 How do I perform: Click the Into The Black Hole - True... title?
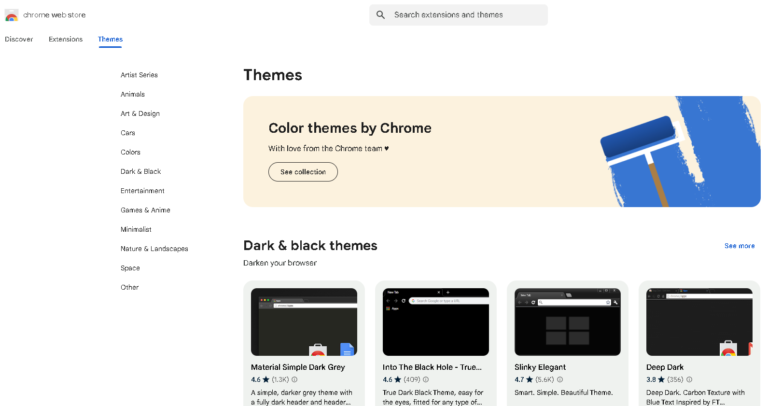(432, 367)
